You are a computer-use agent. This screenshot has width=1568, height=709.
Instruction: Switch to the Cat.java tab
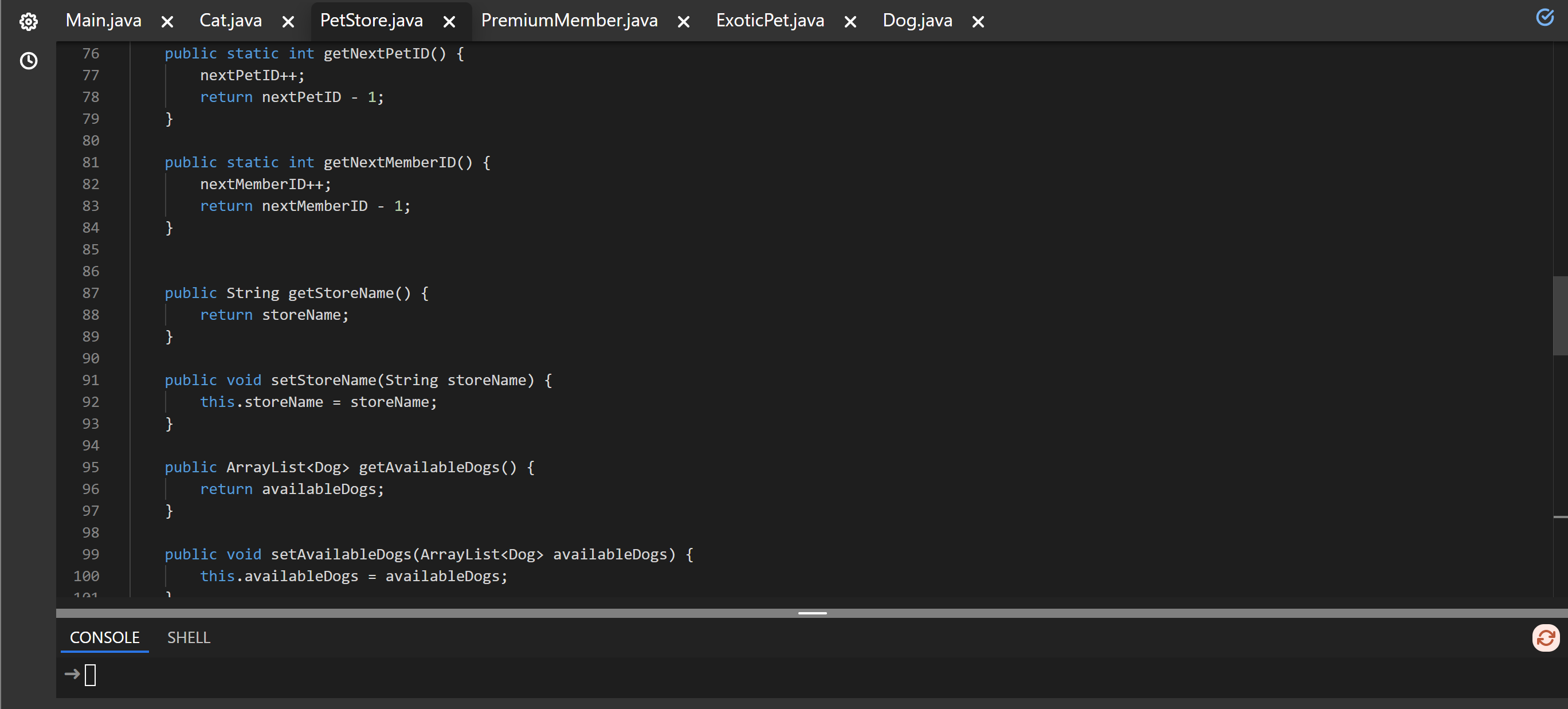pyautogui.click(x=230, y=21)
